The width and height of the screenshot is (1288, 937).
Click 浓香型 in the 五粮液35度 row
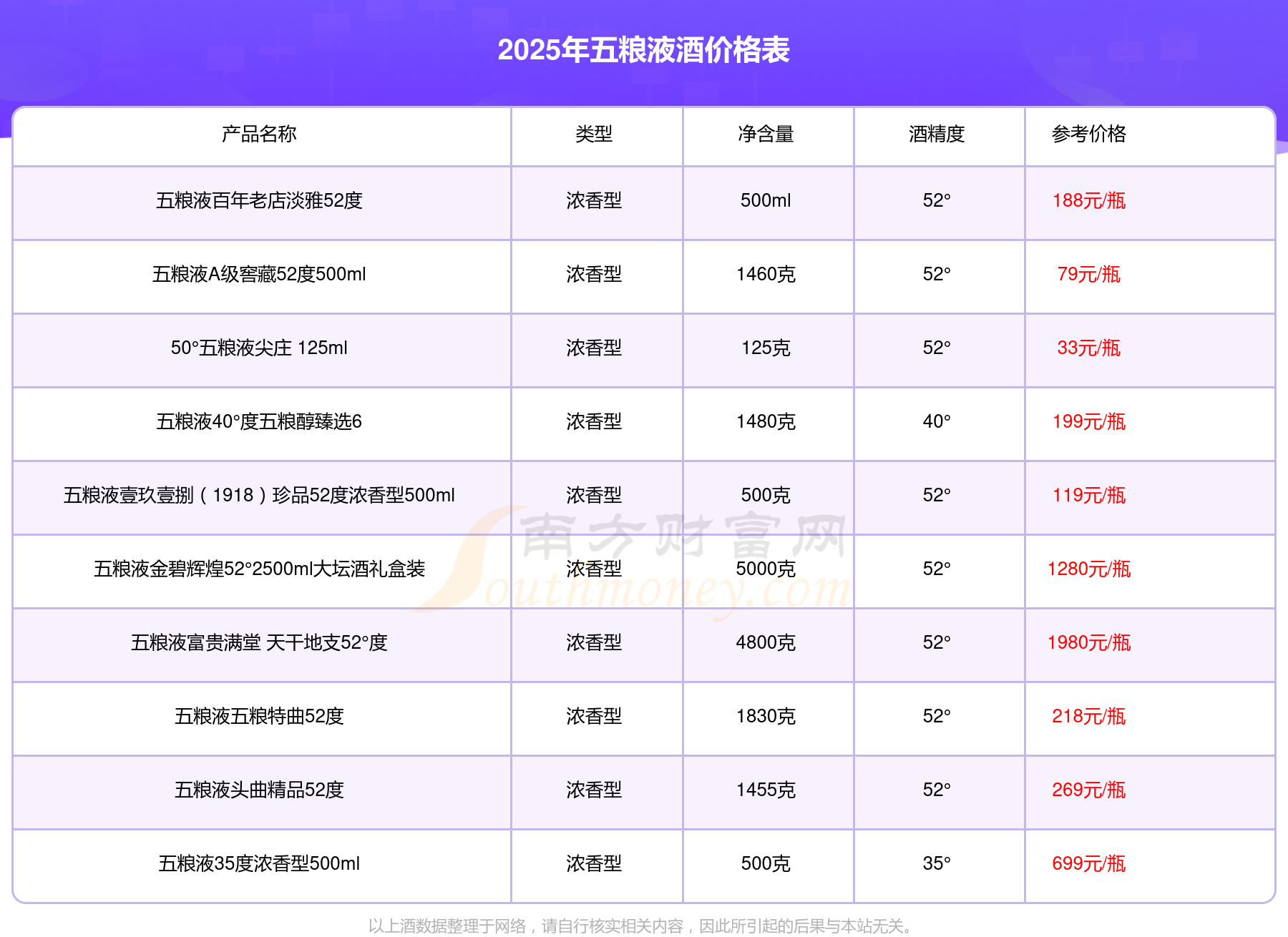coord(594,863)
